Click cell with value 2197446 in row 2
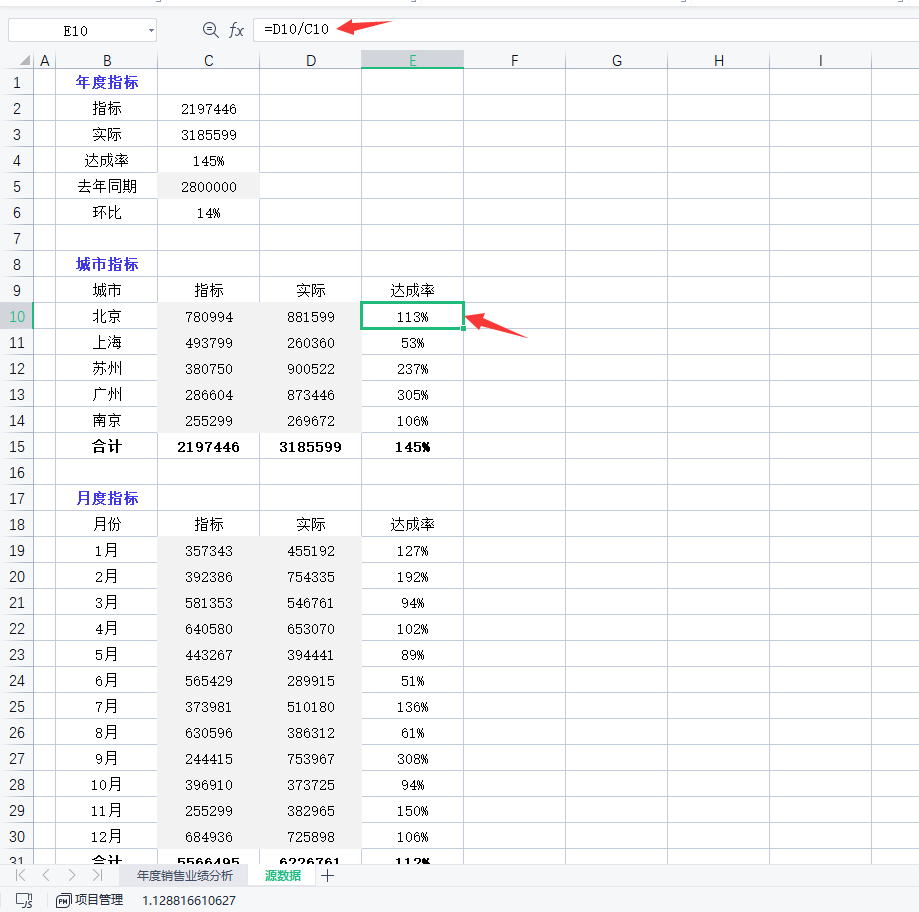The width and height of the screenshot is (919, 912). tap(209, 108)
